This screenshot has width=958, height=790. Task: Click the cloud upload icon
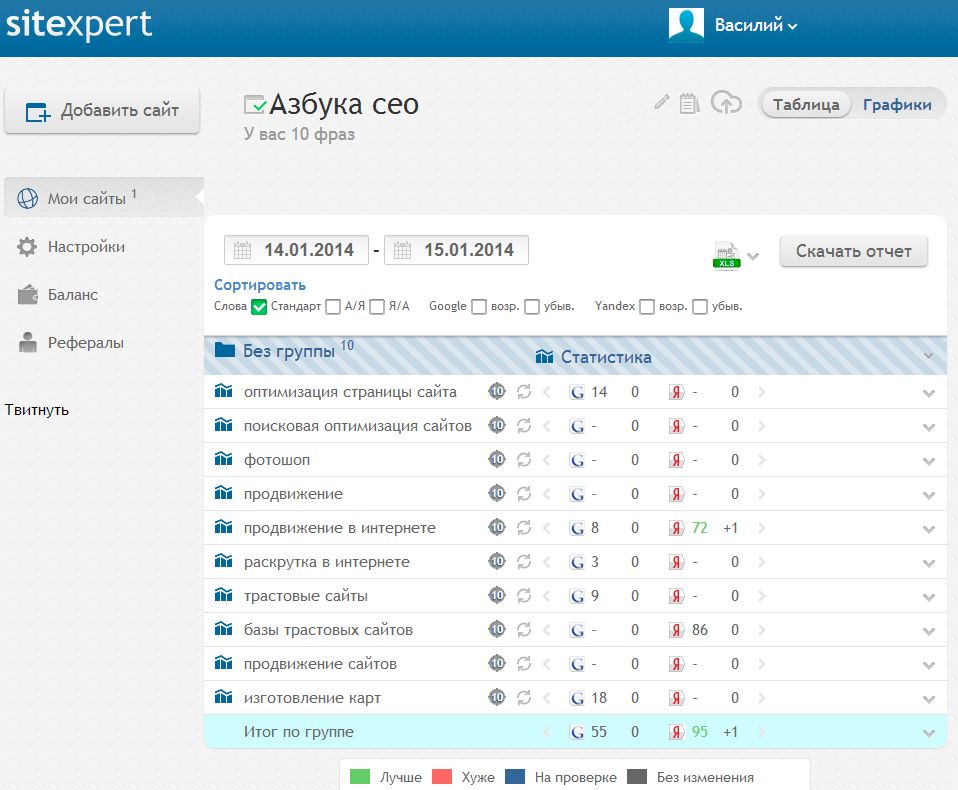tap(726, 102)
